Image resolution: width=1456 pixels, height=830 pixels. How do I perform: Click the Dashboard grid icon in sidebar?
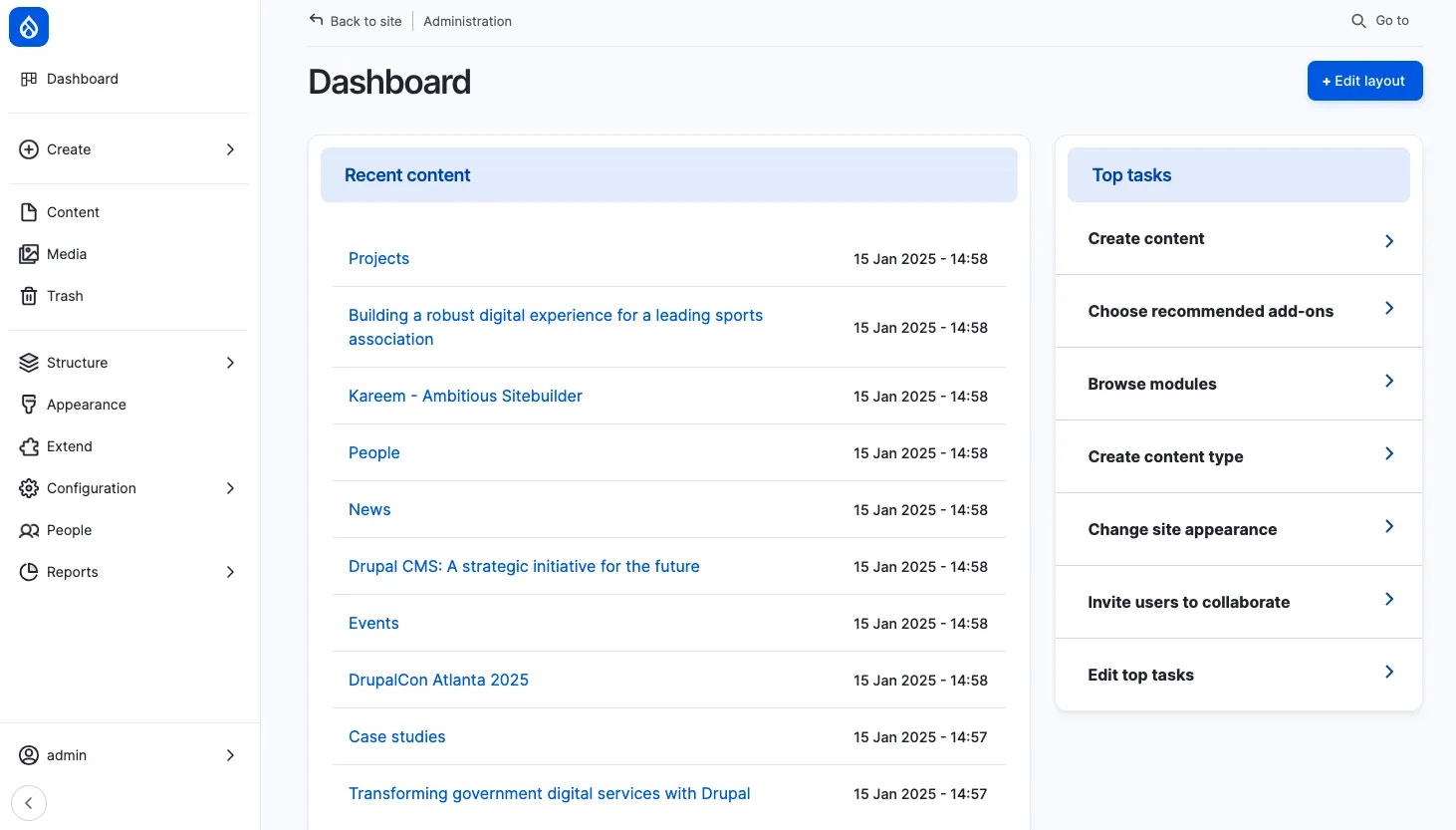29,79
